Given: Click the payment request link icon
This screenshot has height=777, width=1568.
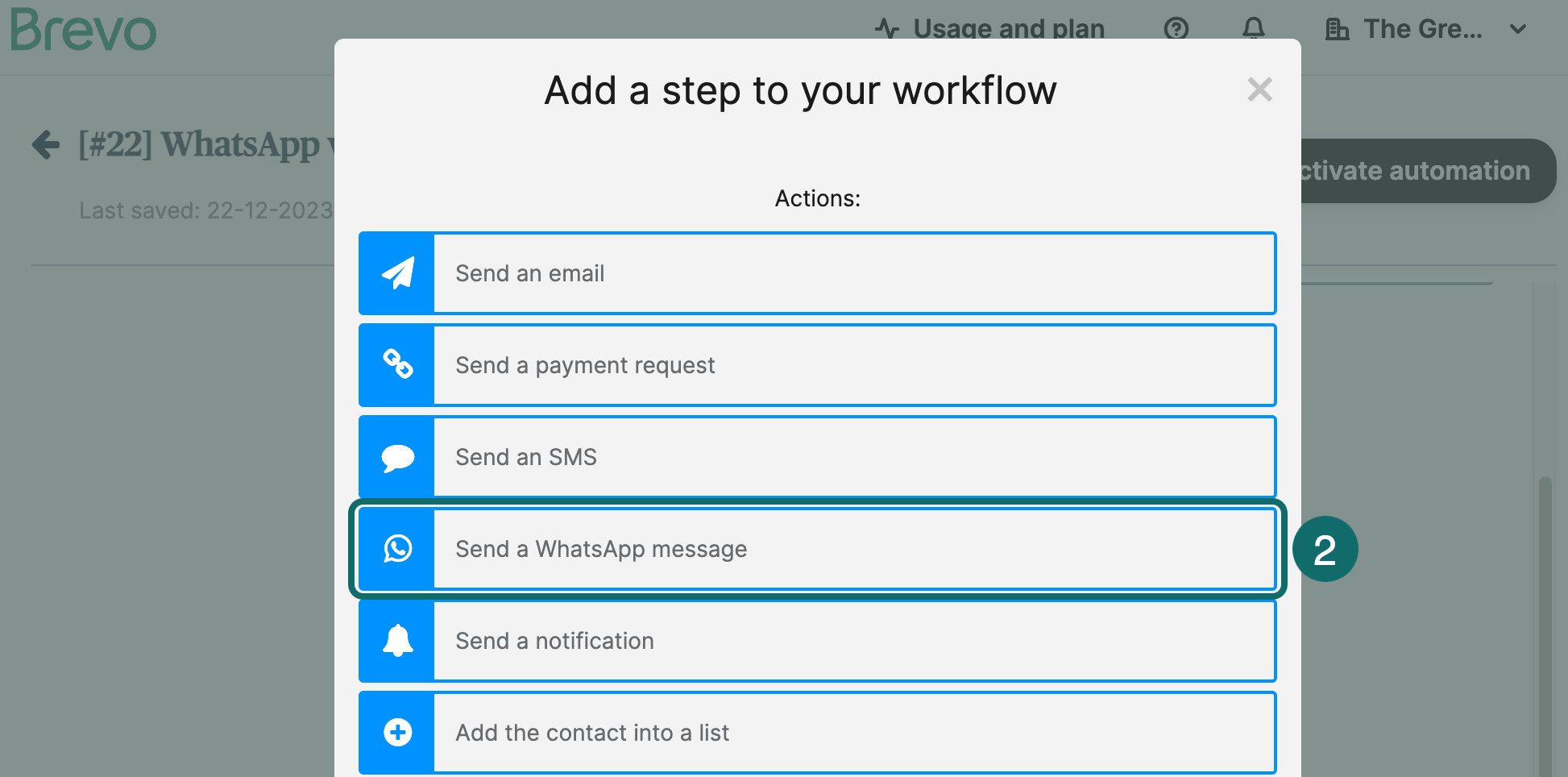Looking at the screenshot, I should [x=396, y=365].
